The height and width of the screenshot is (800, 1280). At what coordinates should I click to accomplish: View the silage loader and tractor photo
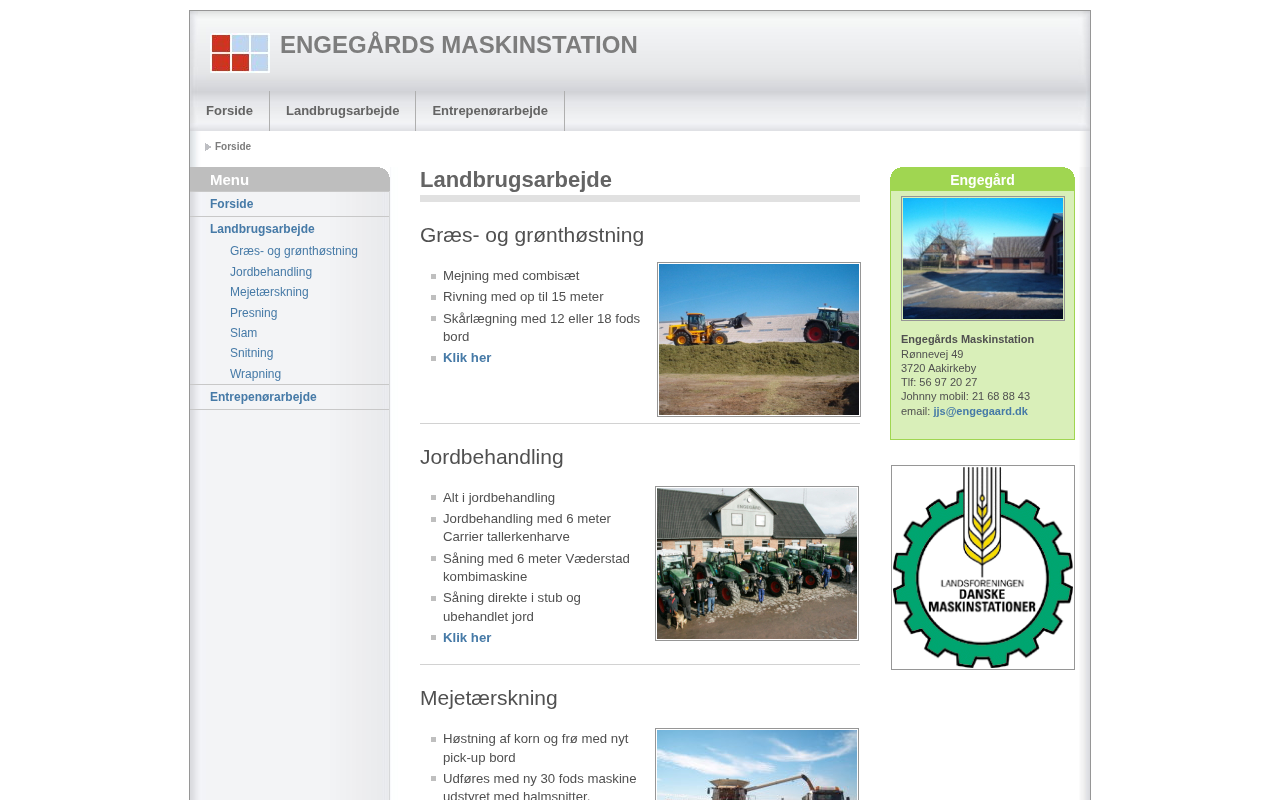[759, 339]
